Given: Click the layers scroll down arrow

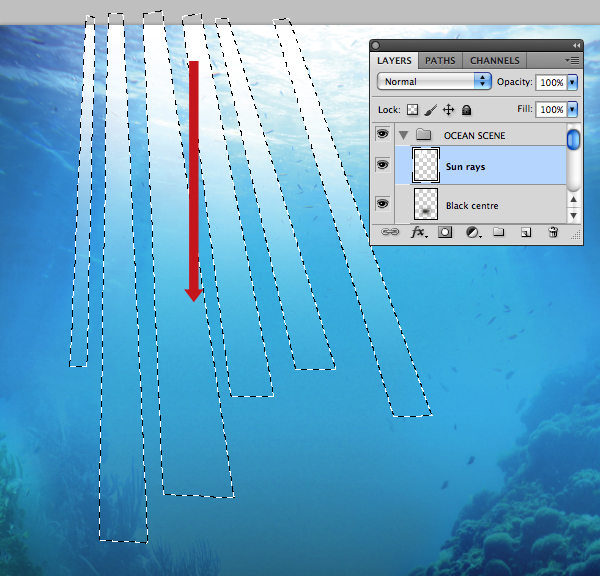Looking at the screenshot, I should pyautogui.click(x=573, y=216).
